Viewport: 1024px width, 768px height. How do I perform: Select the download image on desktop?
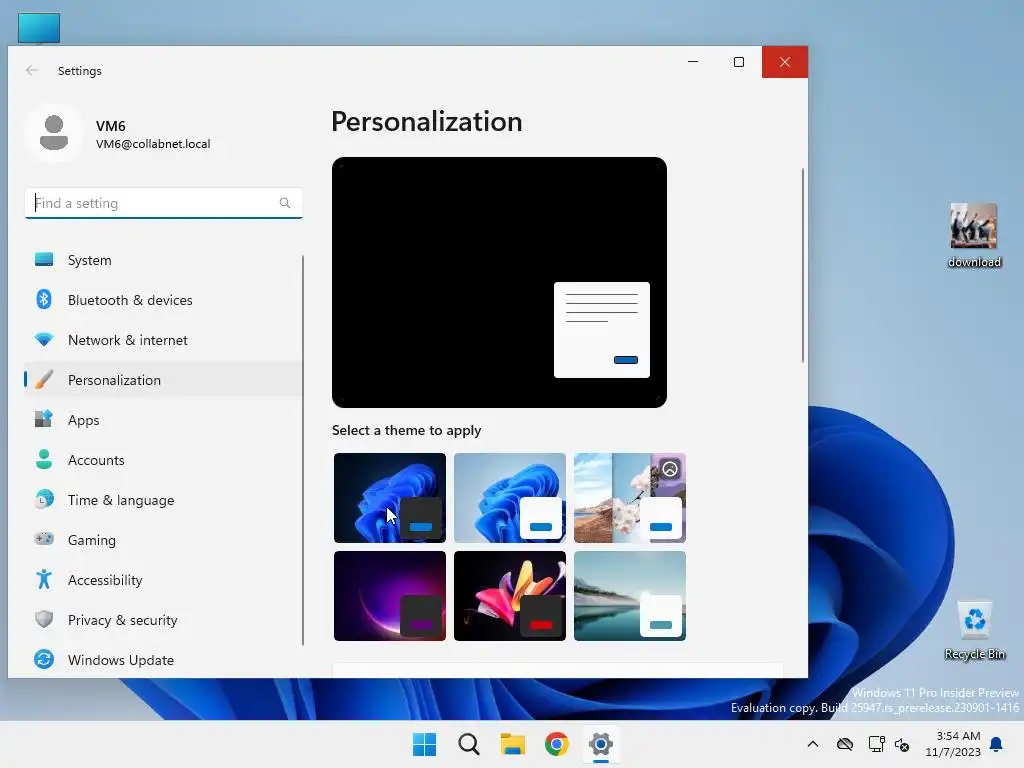(x=974, y=235)
